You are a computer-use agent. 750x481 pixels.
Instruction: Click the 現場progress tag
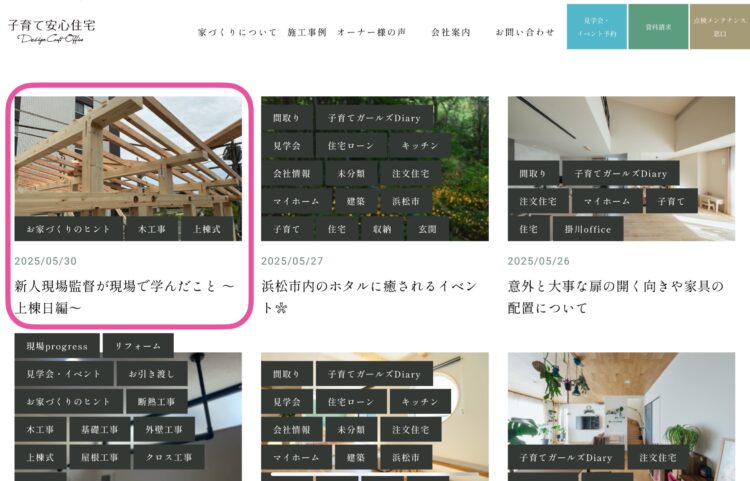click(x=57, y=346)
